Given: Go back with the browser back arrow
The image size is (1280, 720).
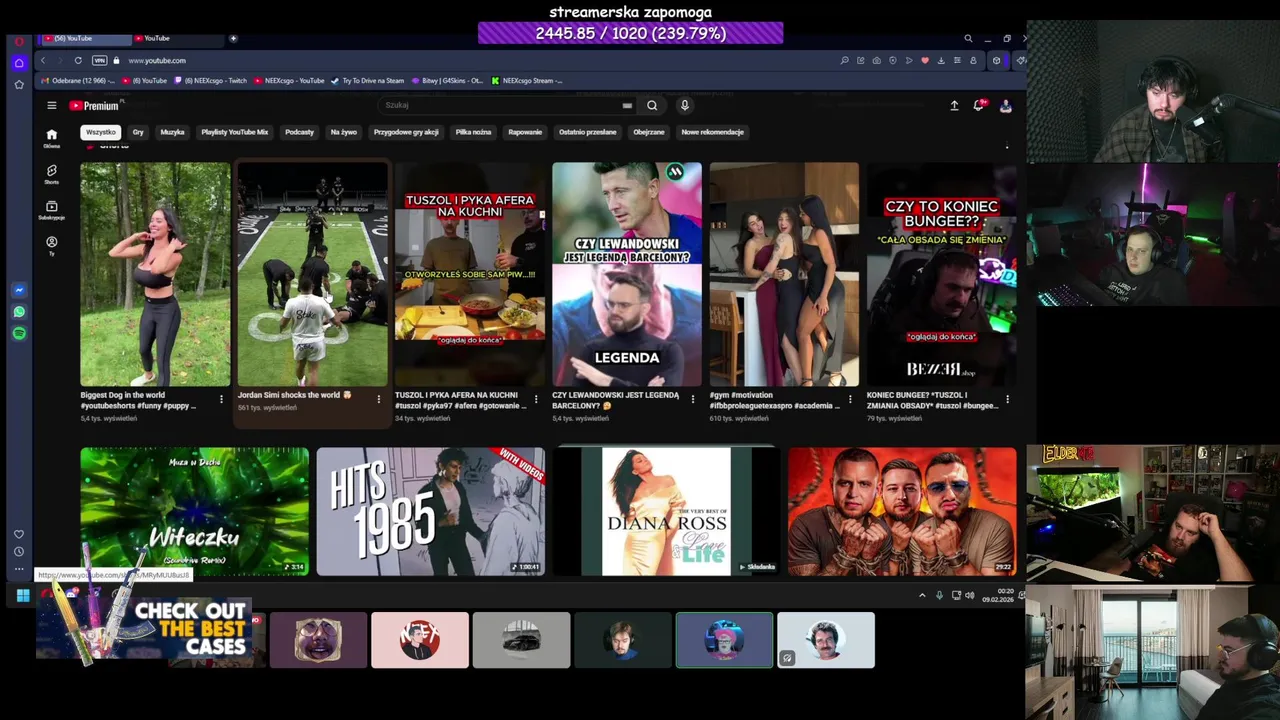Looking at the screenshot, I should click(43, 60).
